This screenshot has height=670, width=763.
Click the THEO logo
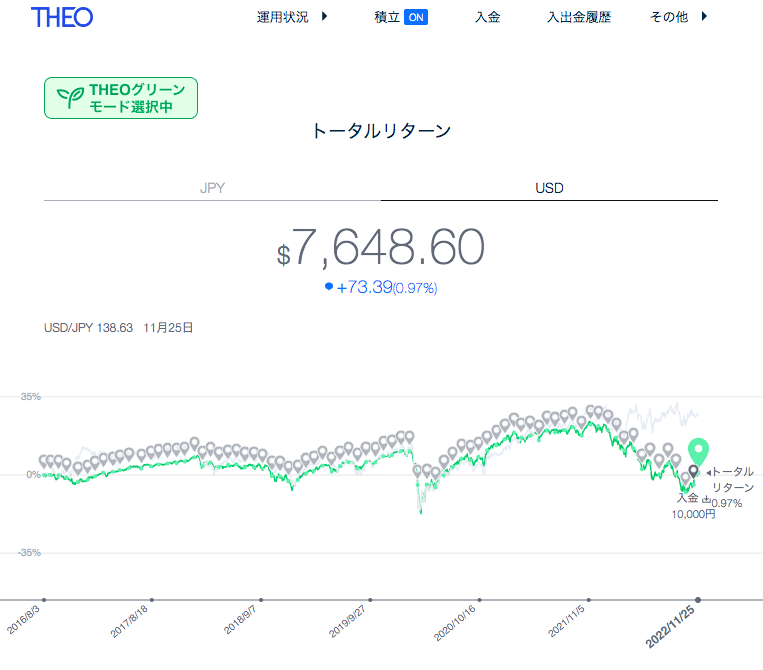pos(62,18)
